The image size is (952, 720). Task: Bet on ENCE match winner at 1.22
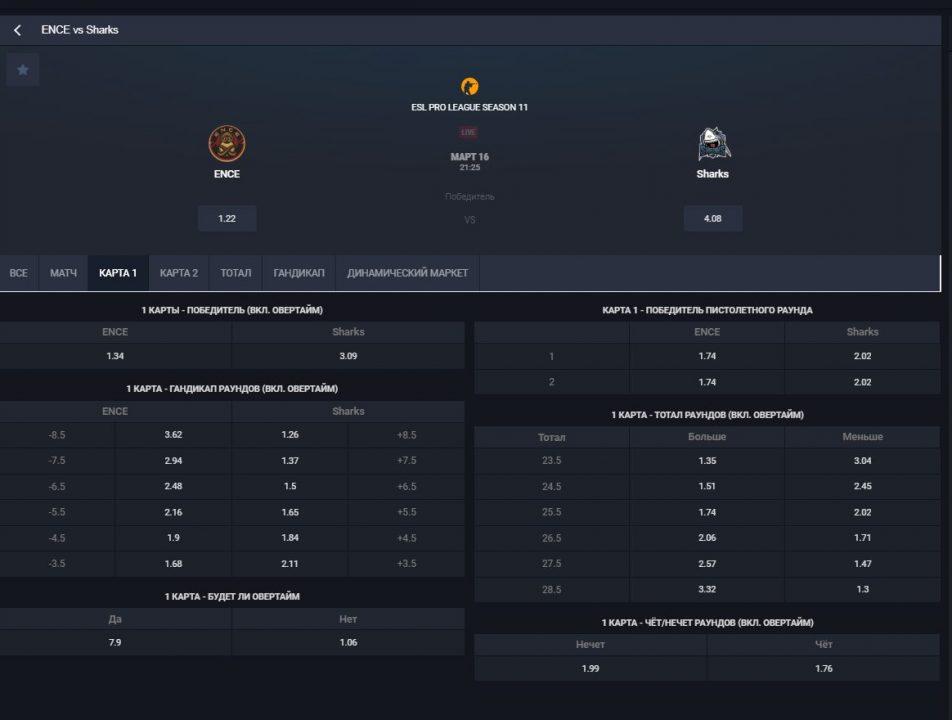pyautogui.click(x=227, y=218)
